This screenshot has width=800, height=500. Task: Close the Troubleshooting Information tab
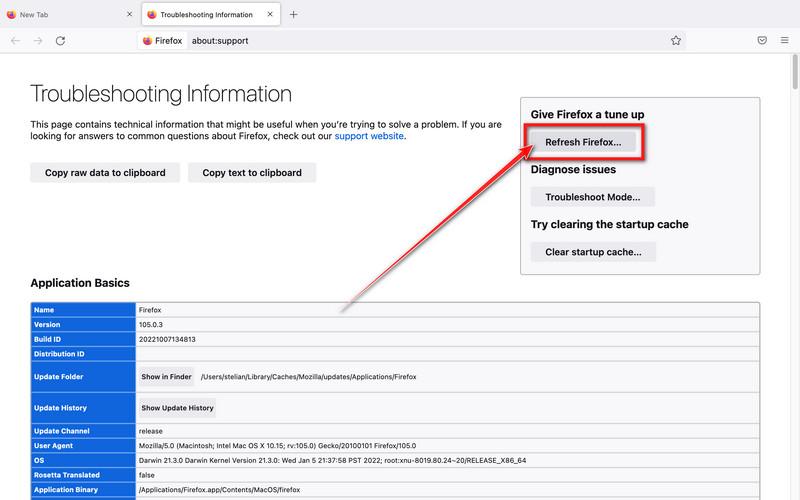270,14
